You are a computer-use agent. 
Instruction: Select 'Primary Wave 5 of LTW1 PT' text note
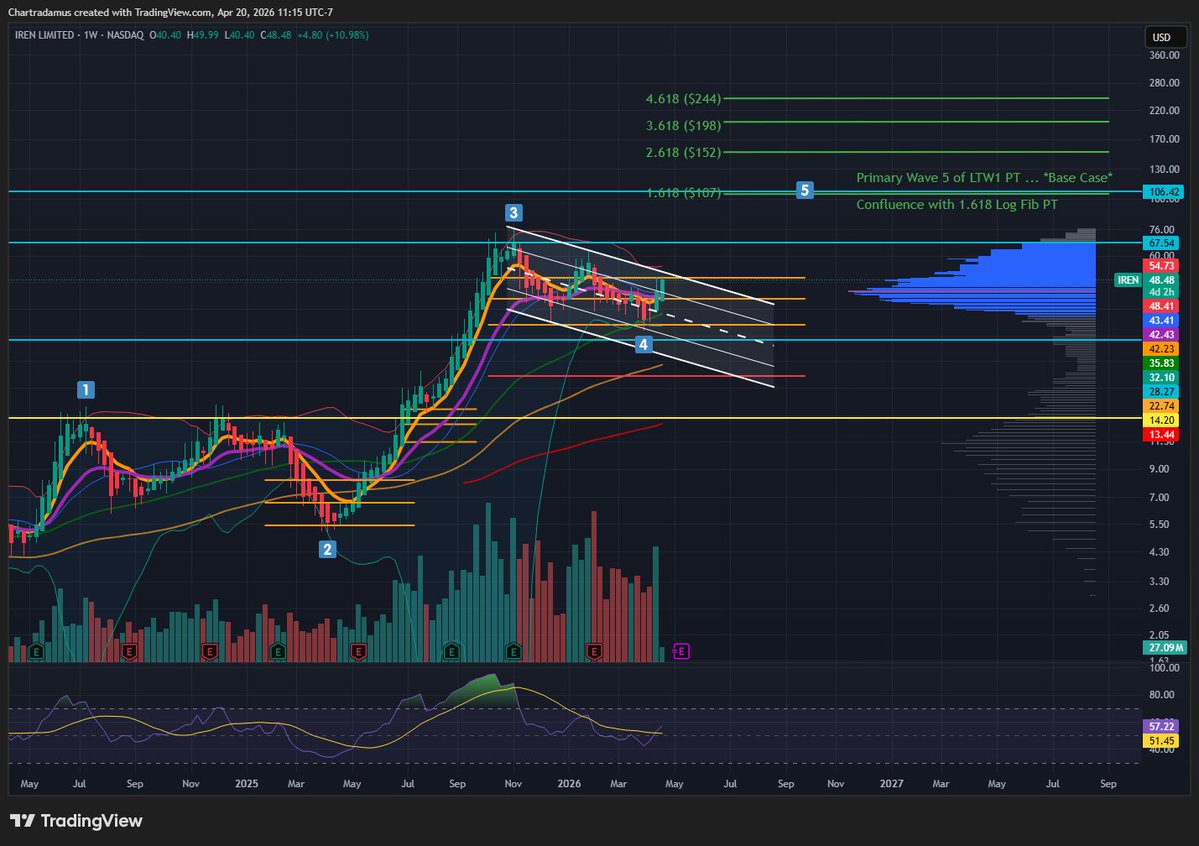984,177
